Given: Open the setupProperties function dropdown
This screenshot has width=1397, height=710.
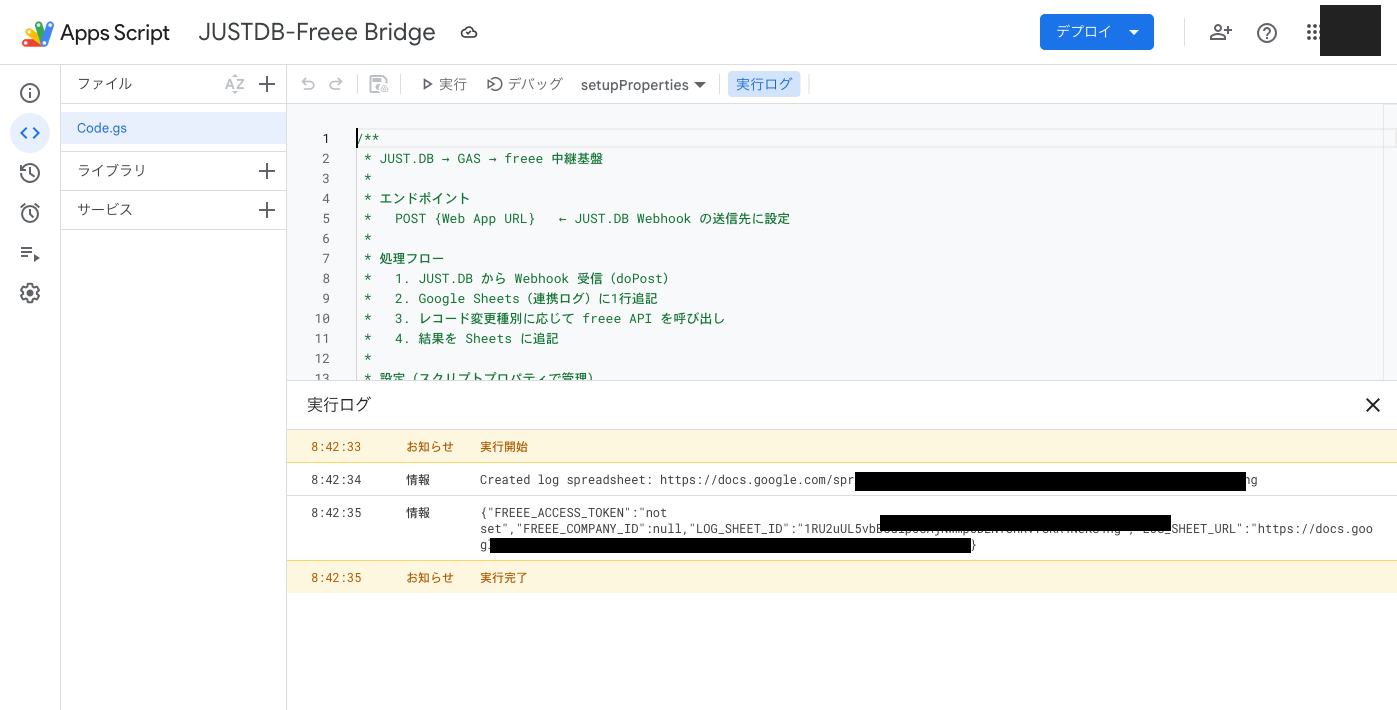Looking at the screenshot, I should click(643, 85).
